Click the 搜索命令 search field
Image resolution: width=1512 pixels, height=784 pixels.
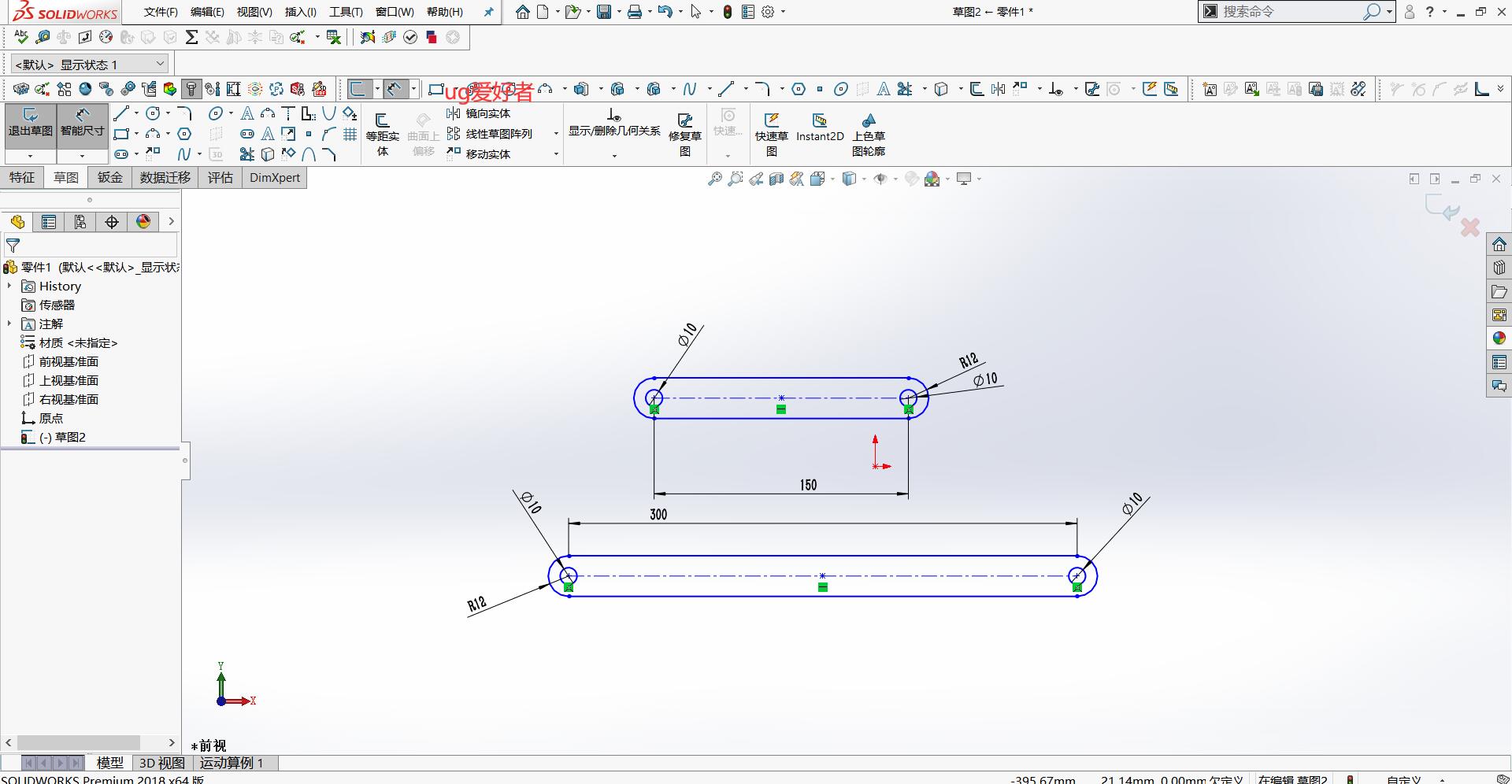(x=1291, y=12)
